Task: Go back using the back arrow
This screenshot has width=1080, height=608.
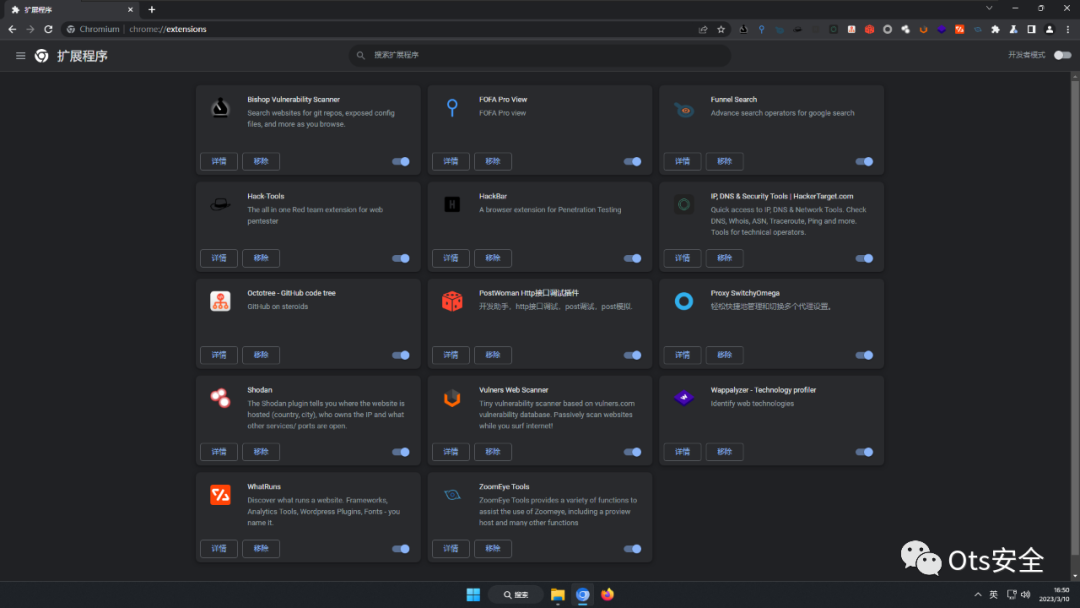Action: [x=12, y=29]
